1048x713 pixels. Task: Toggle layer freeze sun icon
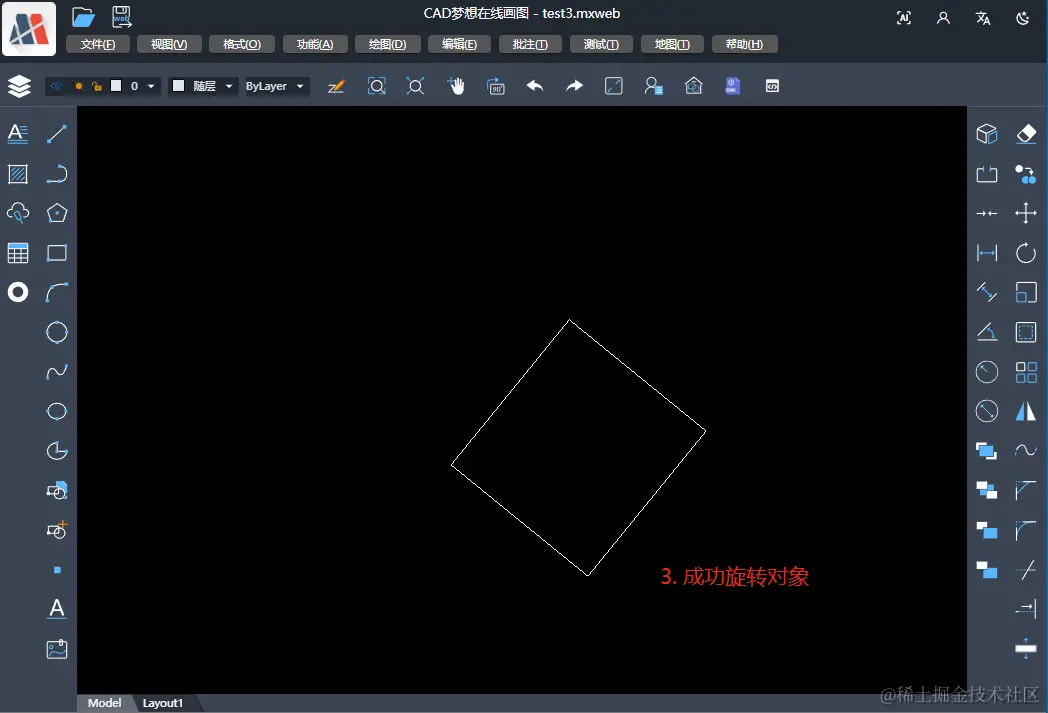click(x=78, y=86)
